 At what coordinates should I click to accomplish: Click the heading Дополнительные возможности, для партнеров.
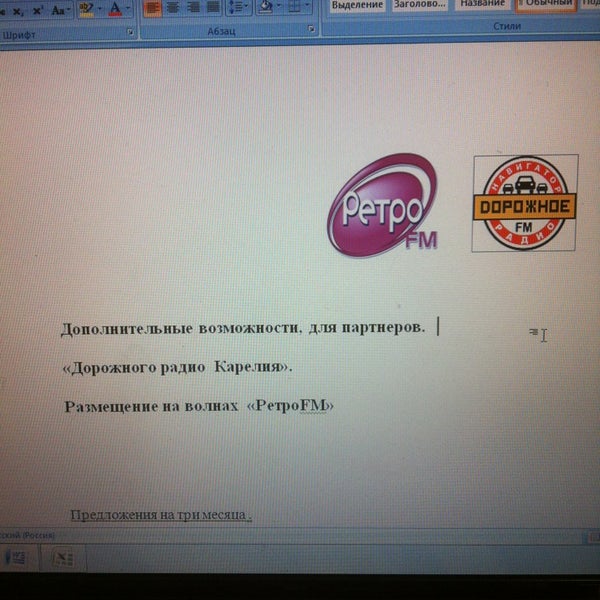243,328
